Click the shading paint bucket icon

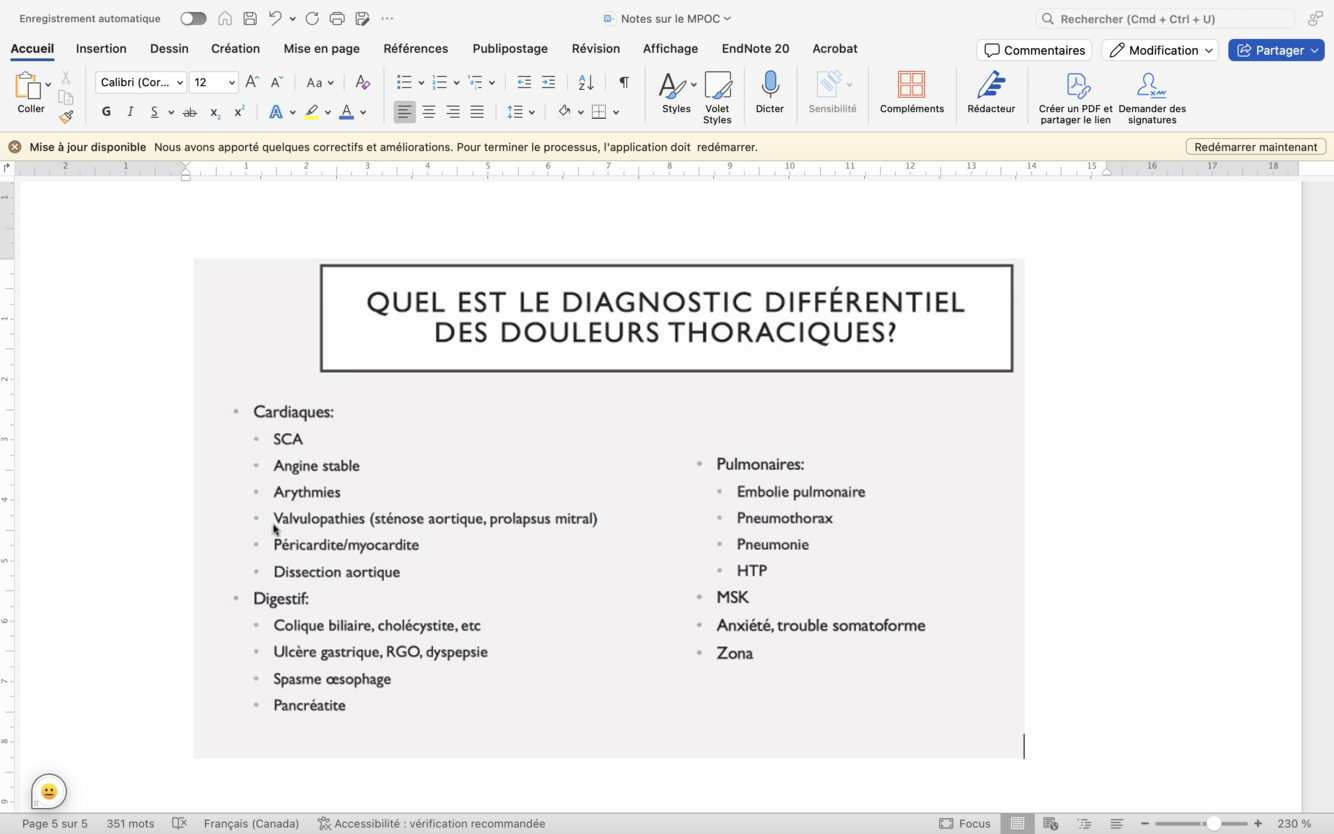coord(564,112)
